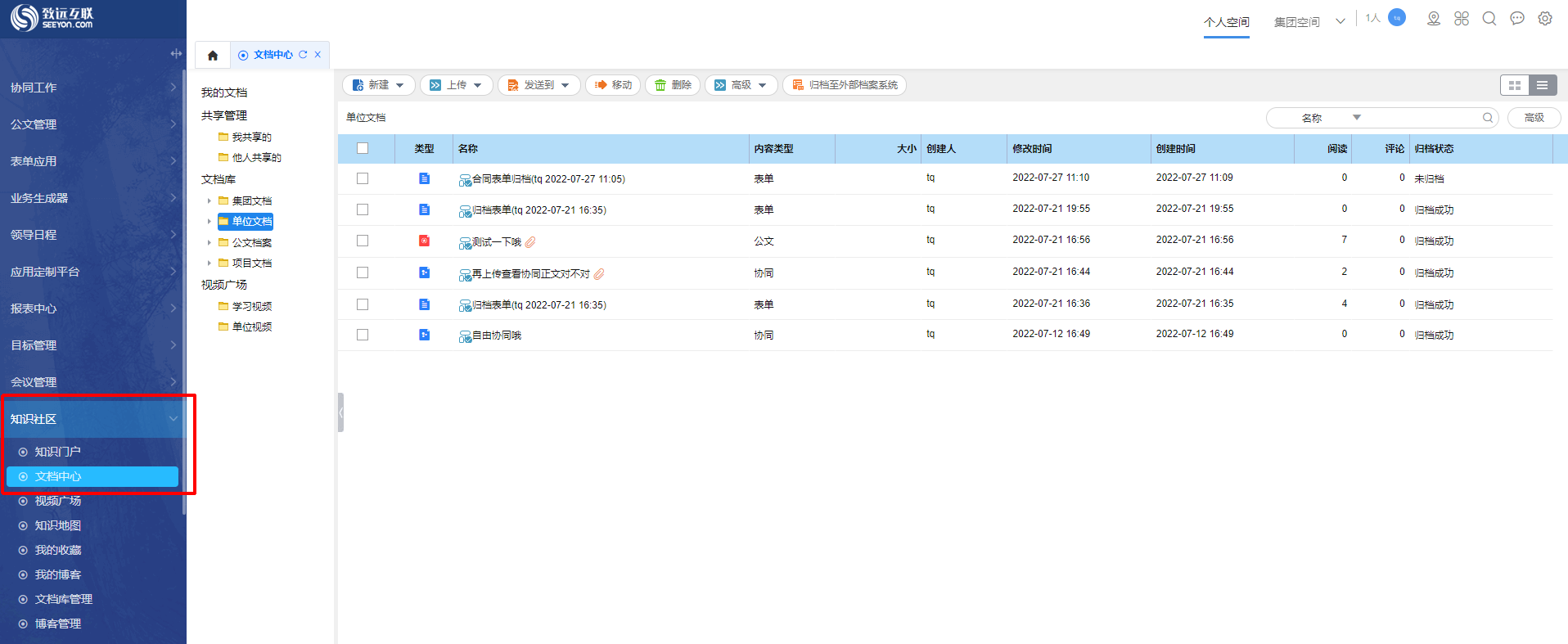
Task: Expand the 集团文档 tree node
Action: click(210, 200)
